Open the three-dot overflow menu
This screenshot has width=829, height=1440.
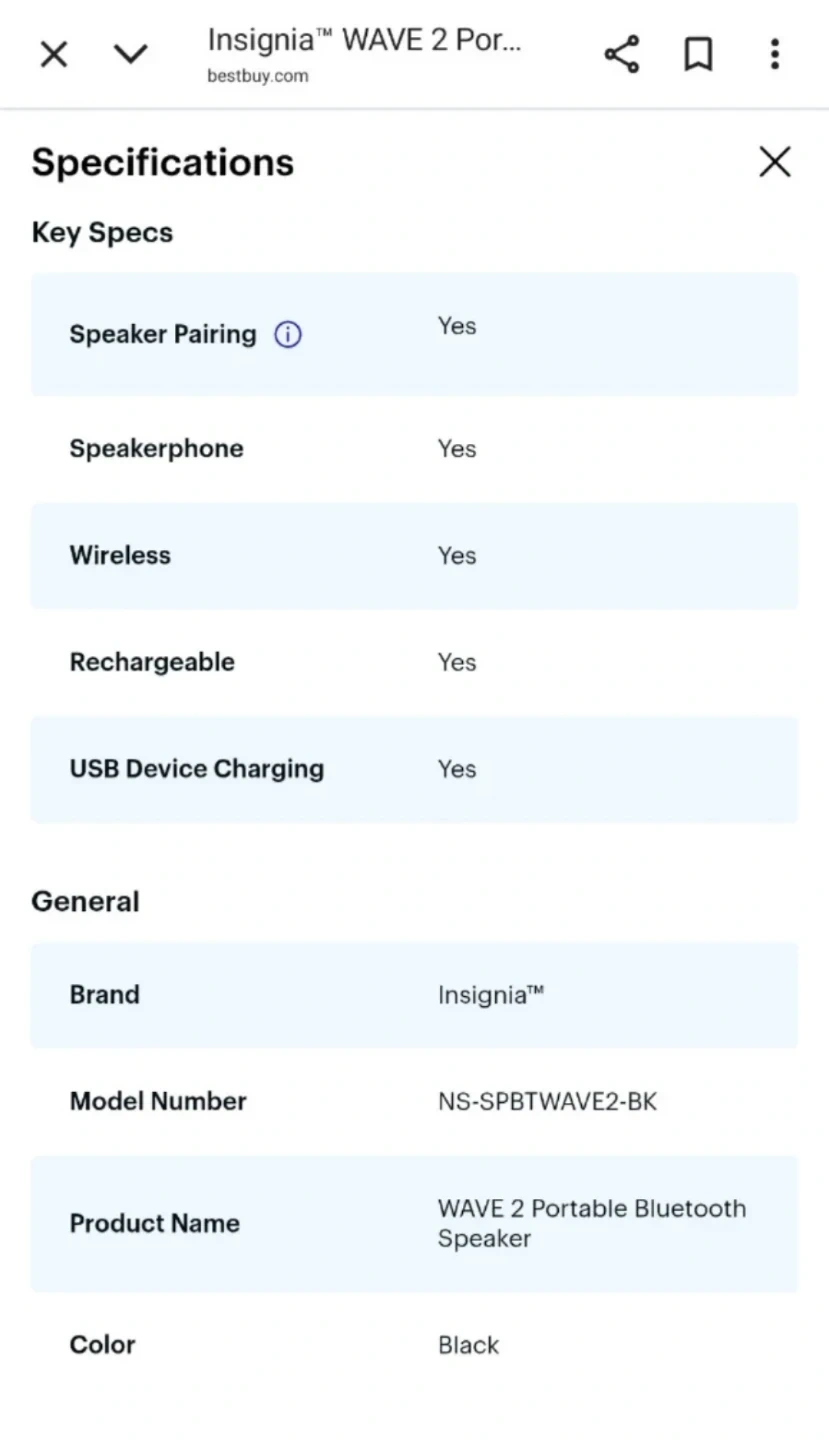pyautogui.click(x=774, y=54)
